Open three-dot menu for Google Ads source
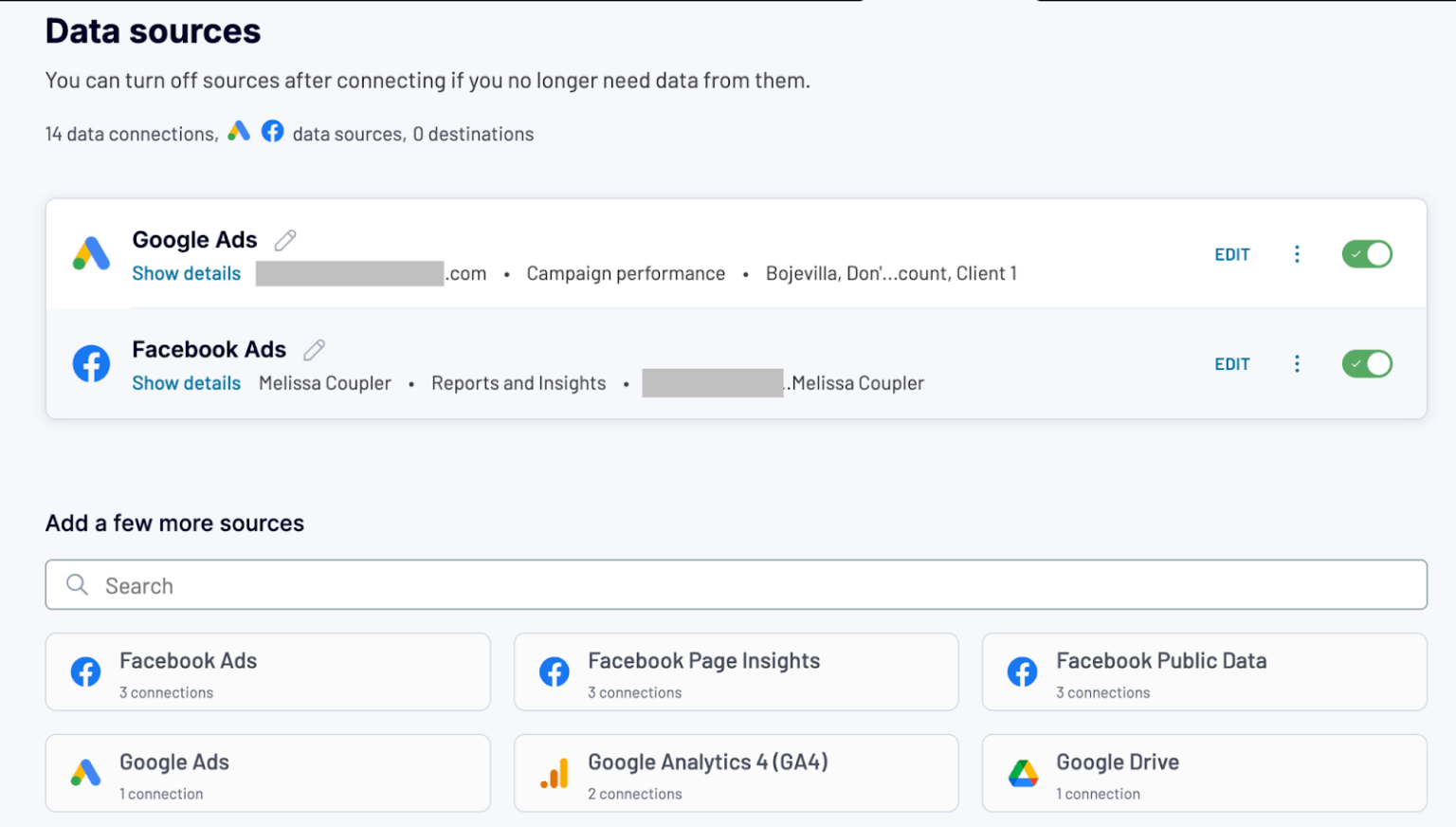Viewport: 1456px width, 827px height. [x=1297, y=254]
